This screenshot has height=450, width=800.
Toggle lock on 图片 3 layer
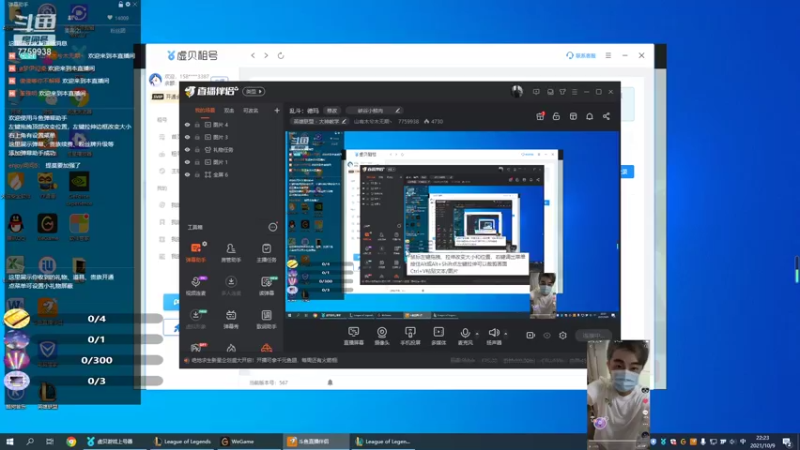[197, 137]
